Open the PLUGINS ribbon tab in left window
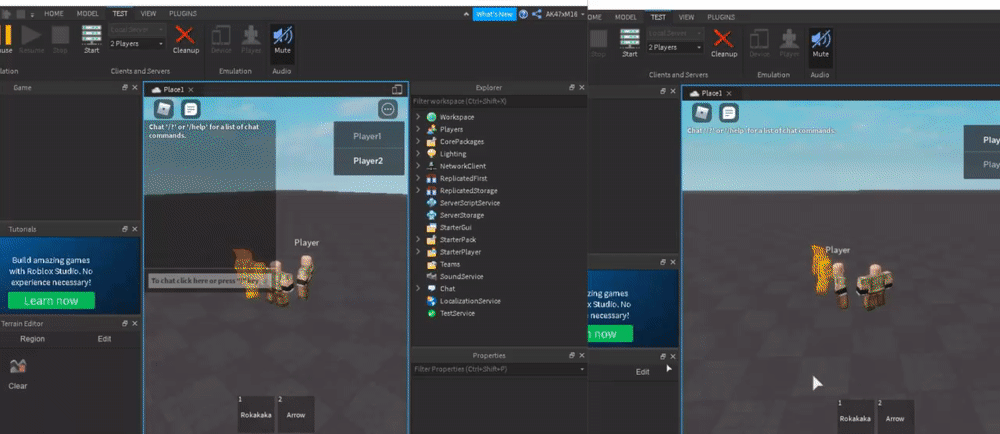This screenshot has width=1000, height=434. (182, 13)
